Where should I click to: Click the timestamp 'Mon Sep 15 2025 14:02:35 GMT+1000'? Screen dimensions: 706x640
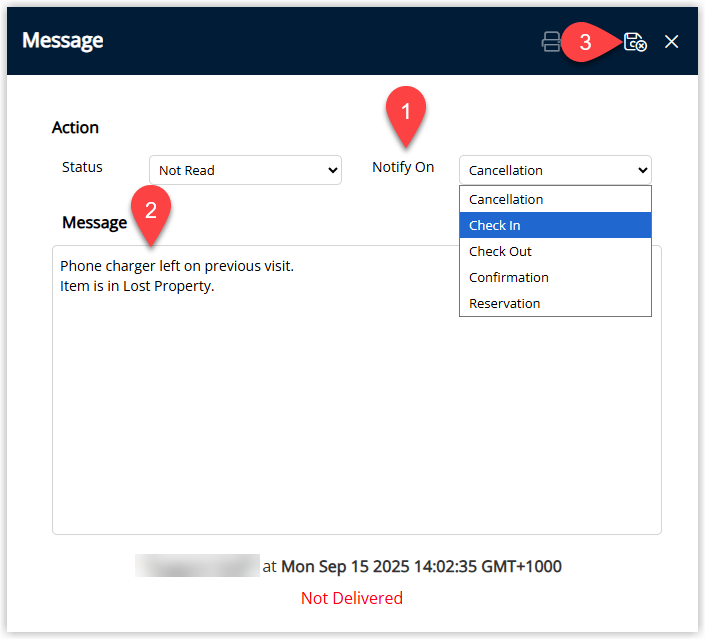click(x=421, y=567)
